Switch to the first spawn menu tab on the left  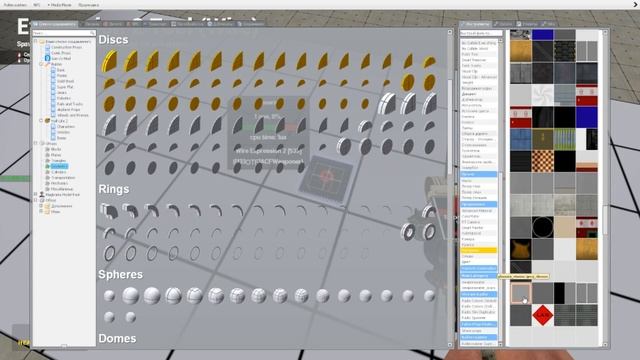tap(54, 24)
